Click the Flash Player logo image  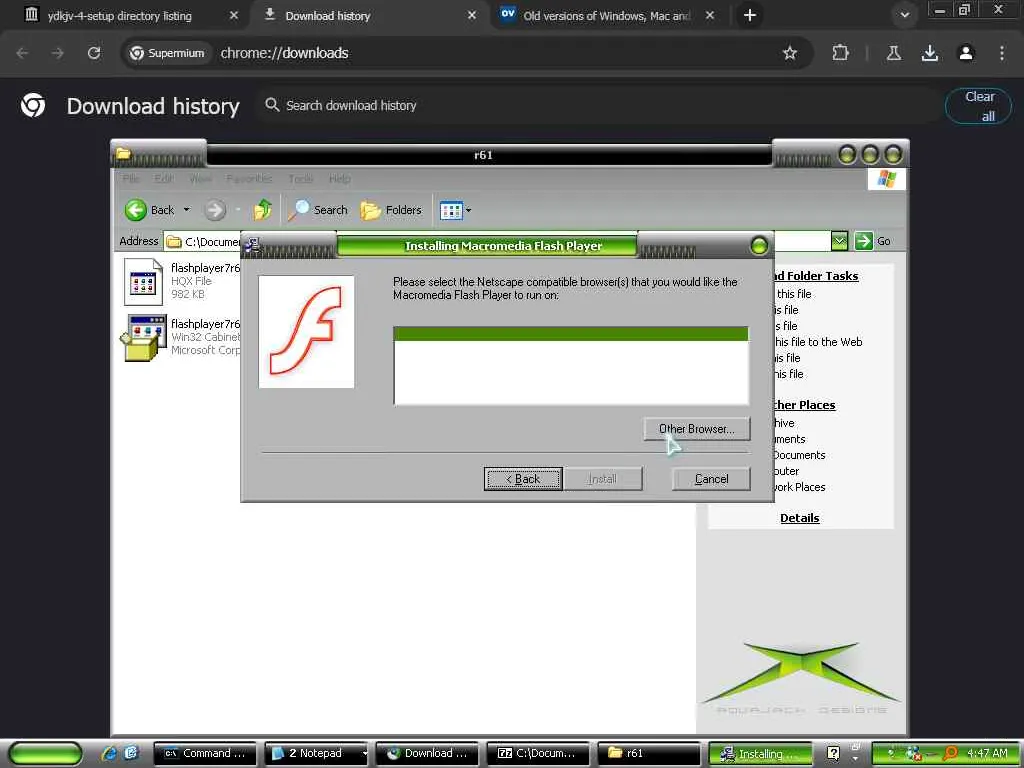click(306, 332)
